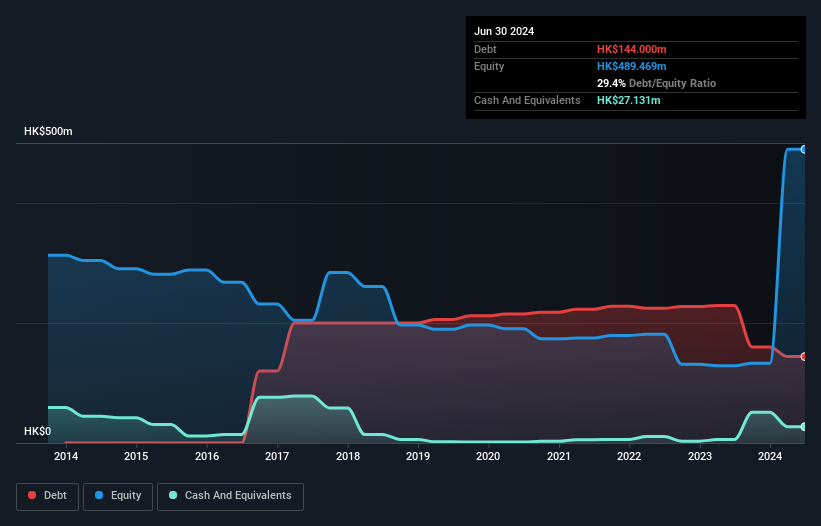
Task: Toggle the Equity legend button
Action: (x=118, y=496)
